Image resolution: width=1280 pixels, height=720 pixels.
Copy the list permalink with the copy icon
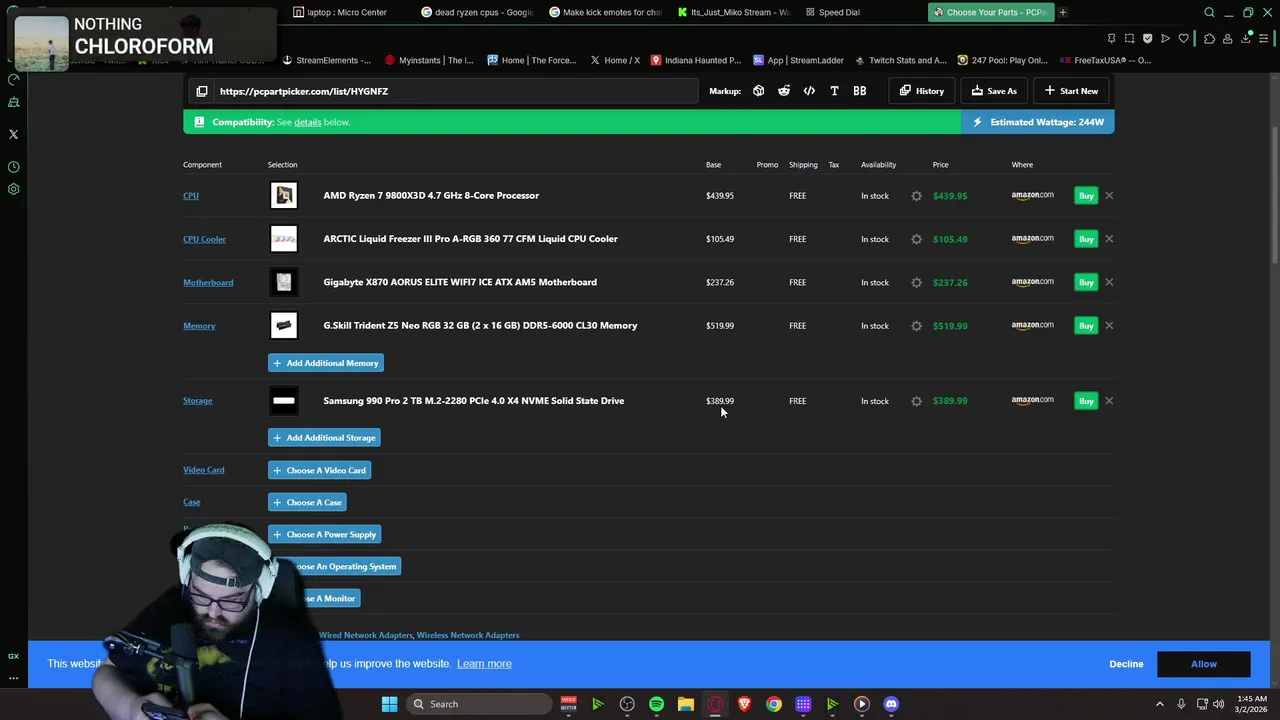click(202, 91)
